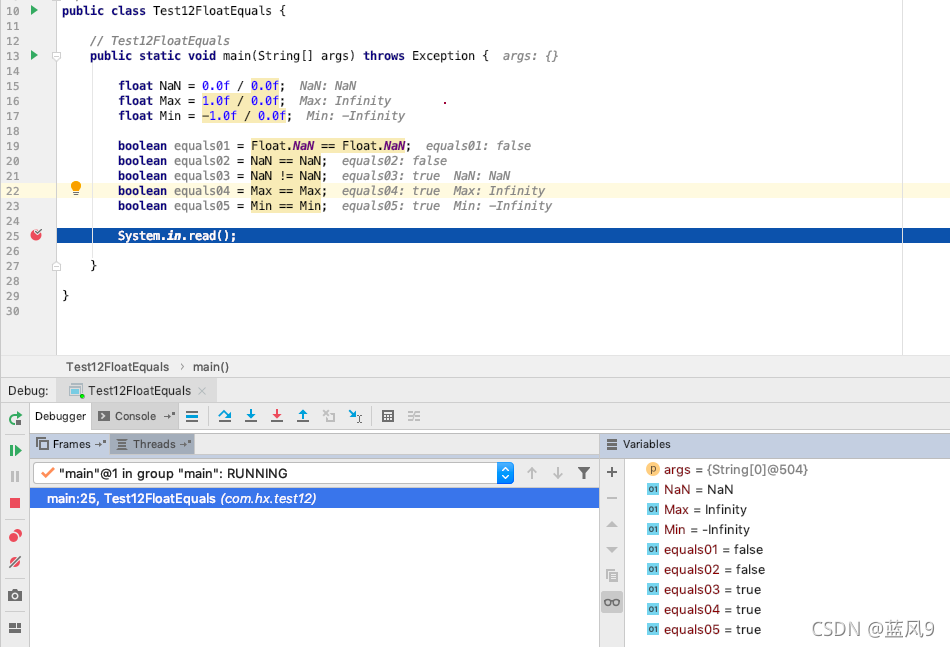Click line number 22 in the gutter
The width and height of the screenshot is (950, 647).
click(x=13, y=191)
